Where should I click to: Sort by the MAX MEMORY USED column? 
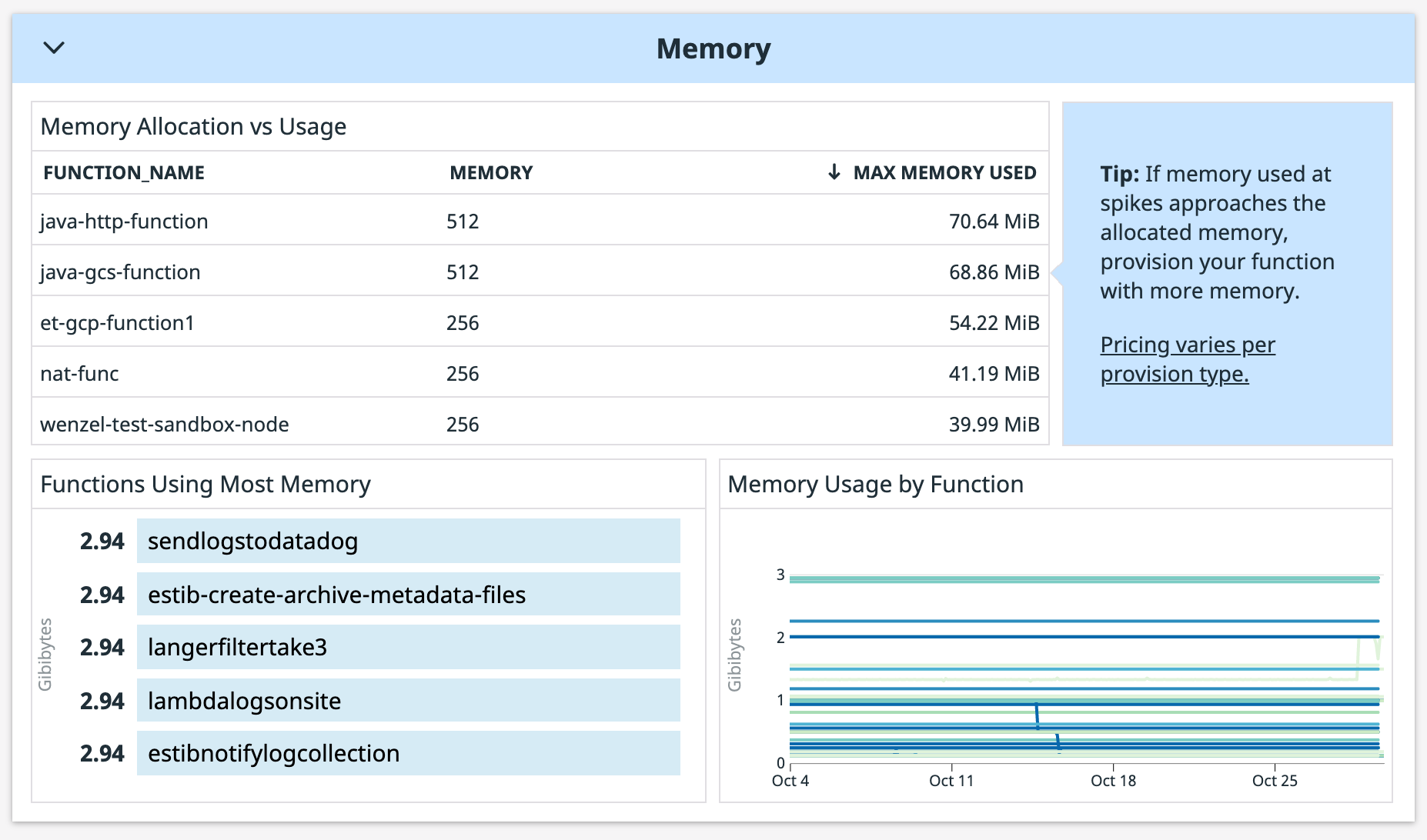coord(944,172)
